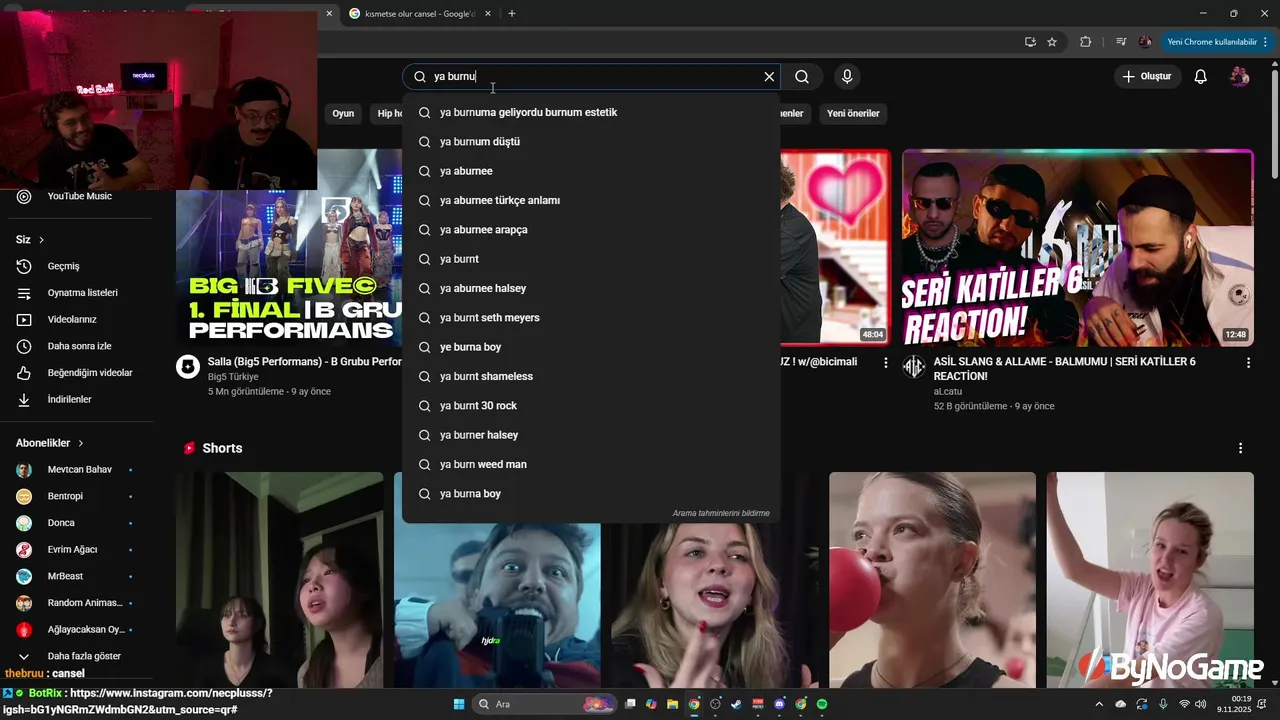Select suggestion ya burnt shameless

[591, 377]
